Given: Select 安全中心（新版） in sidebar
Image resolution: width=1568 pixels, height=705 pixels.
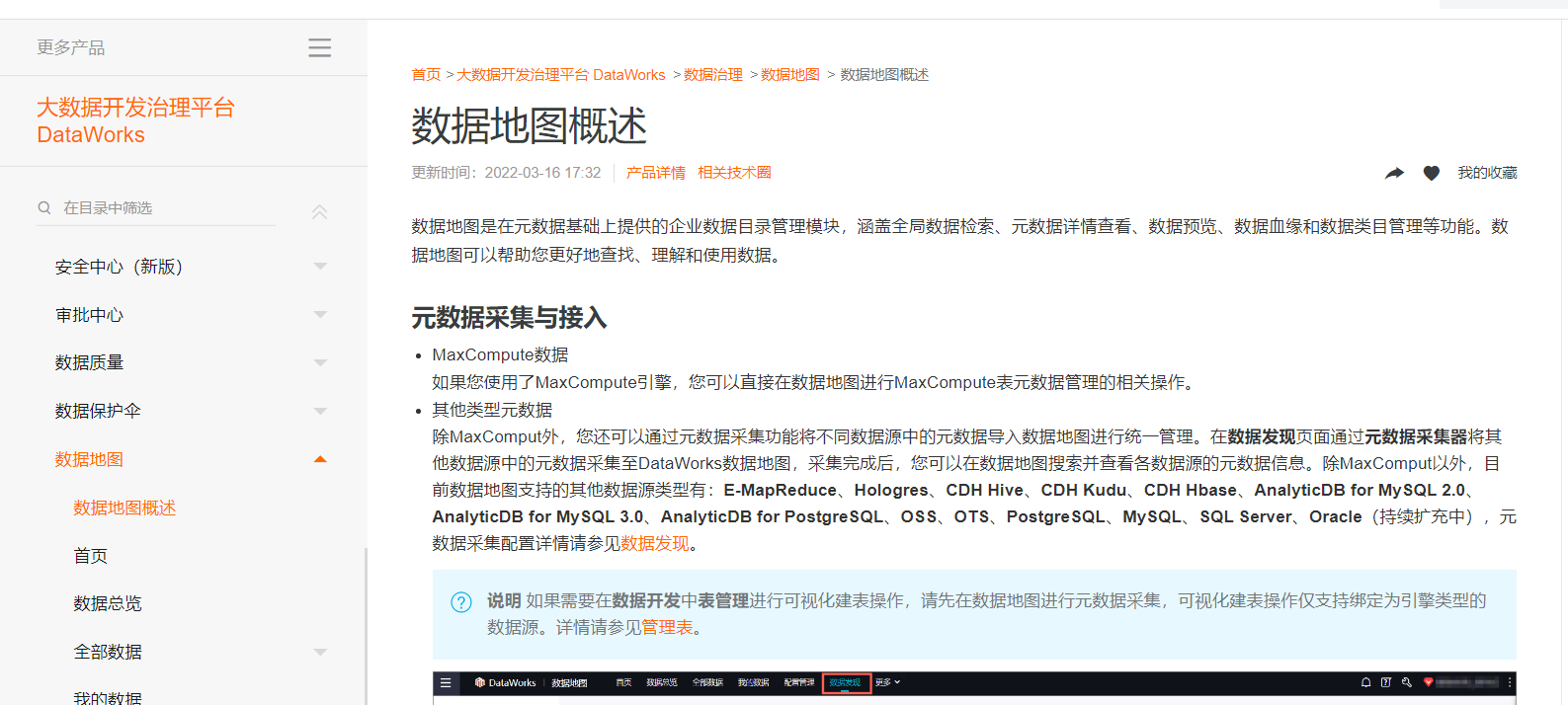Looking at the screenshot, I should click(x=120, y=267).
